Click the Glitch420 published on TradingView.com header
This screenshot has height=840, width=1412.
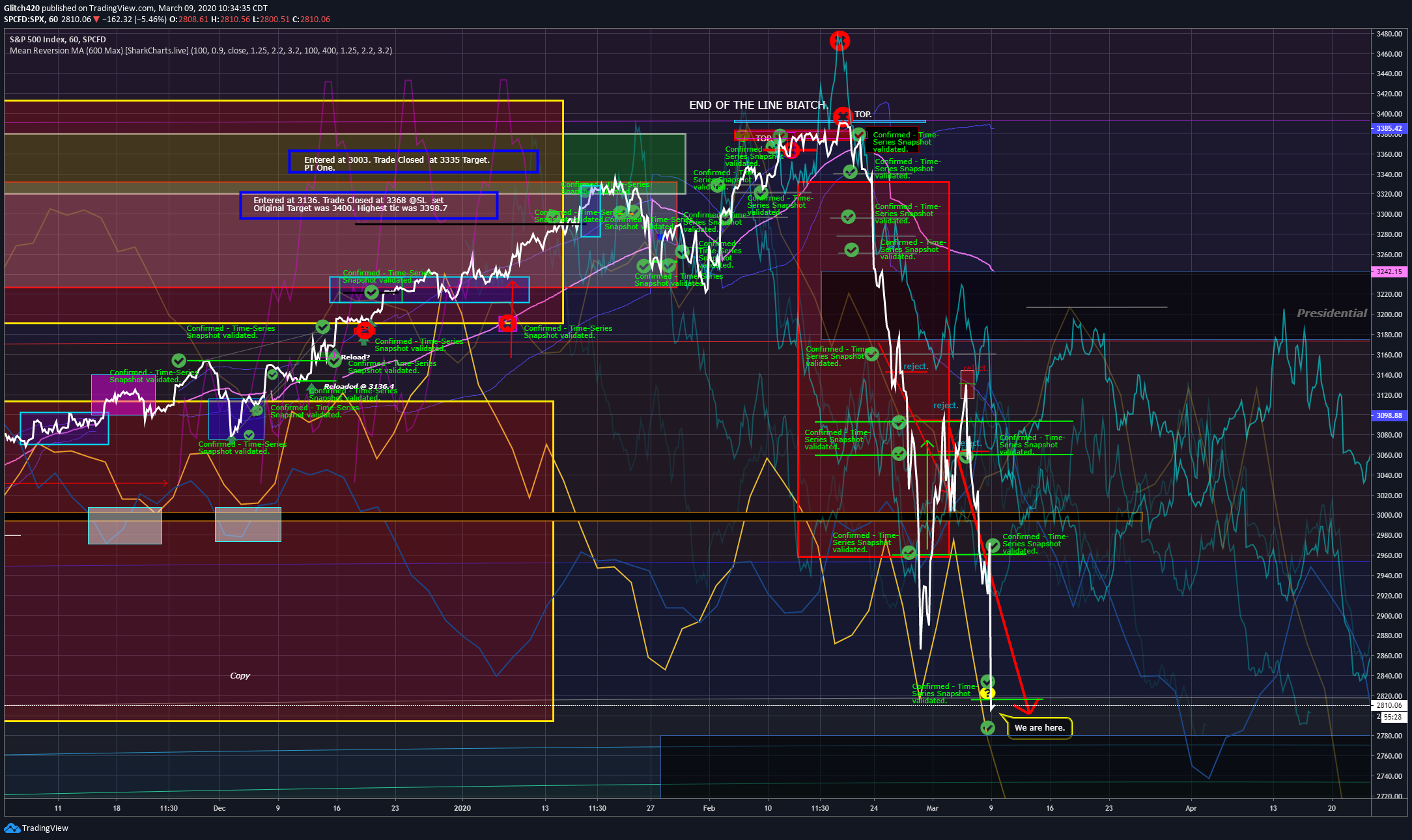tap(135, 8)
